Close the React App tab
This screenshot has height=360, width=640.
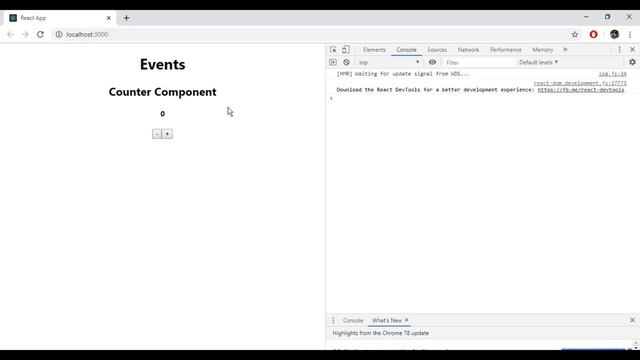[109, 18]
